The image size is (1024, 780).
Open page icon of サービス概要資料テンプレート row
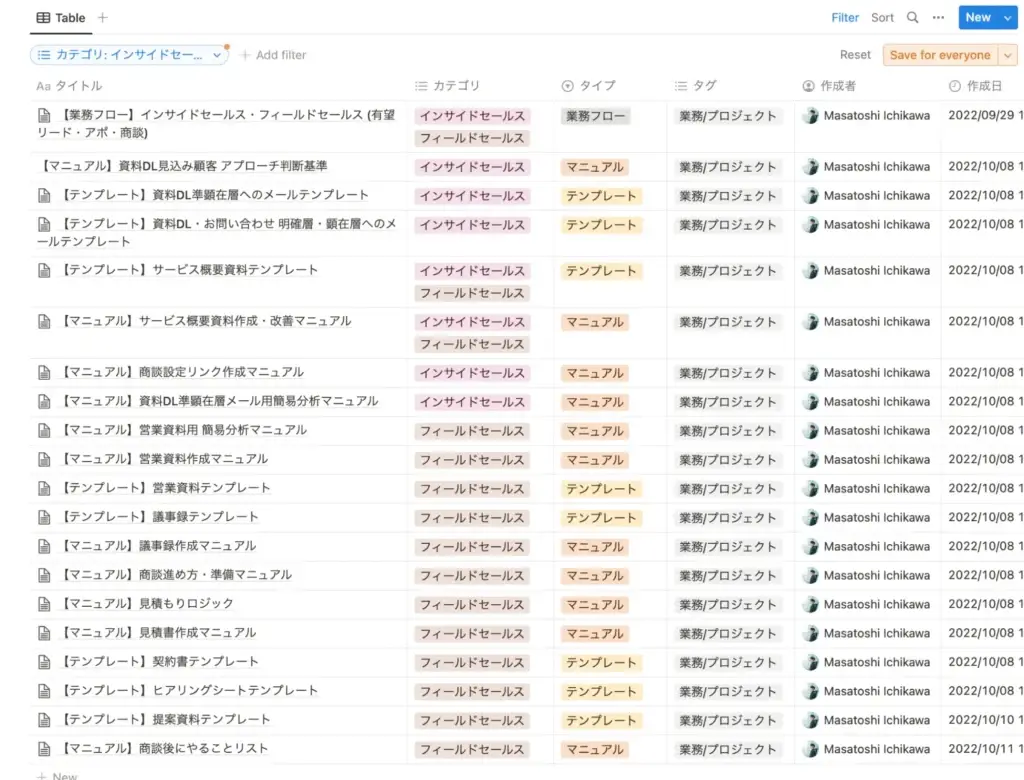tap(44, 270)
